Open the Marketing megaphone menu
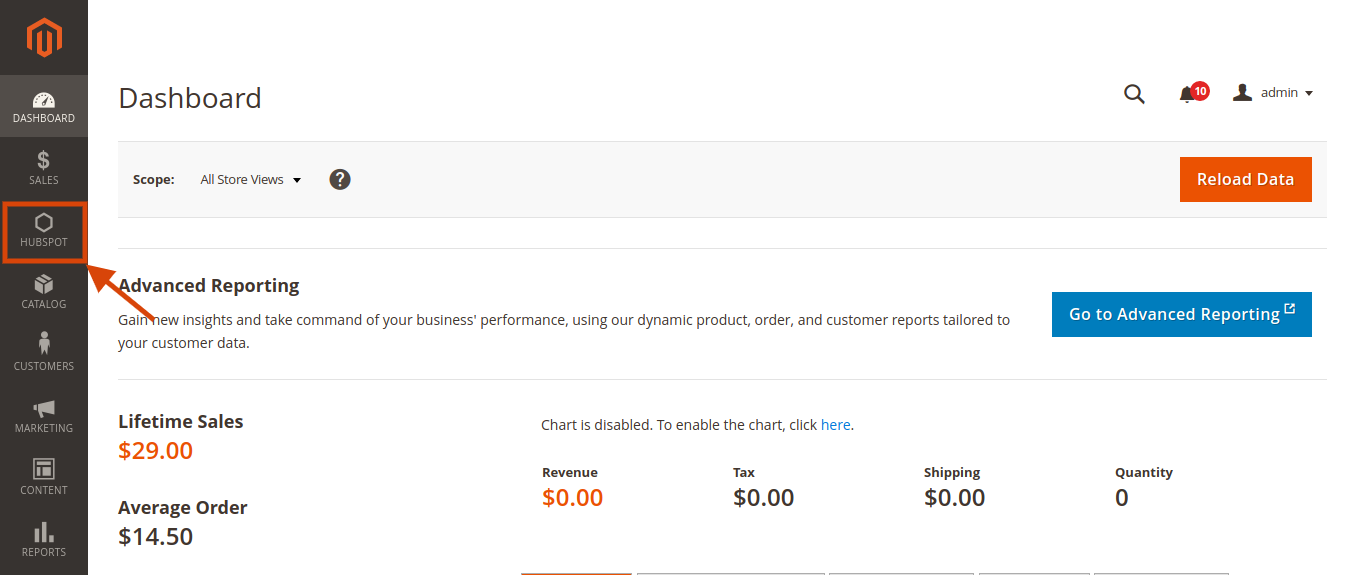1357x575 pixels. (x=44, y=416)
